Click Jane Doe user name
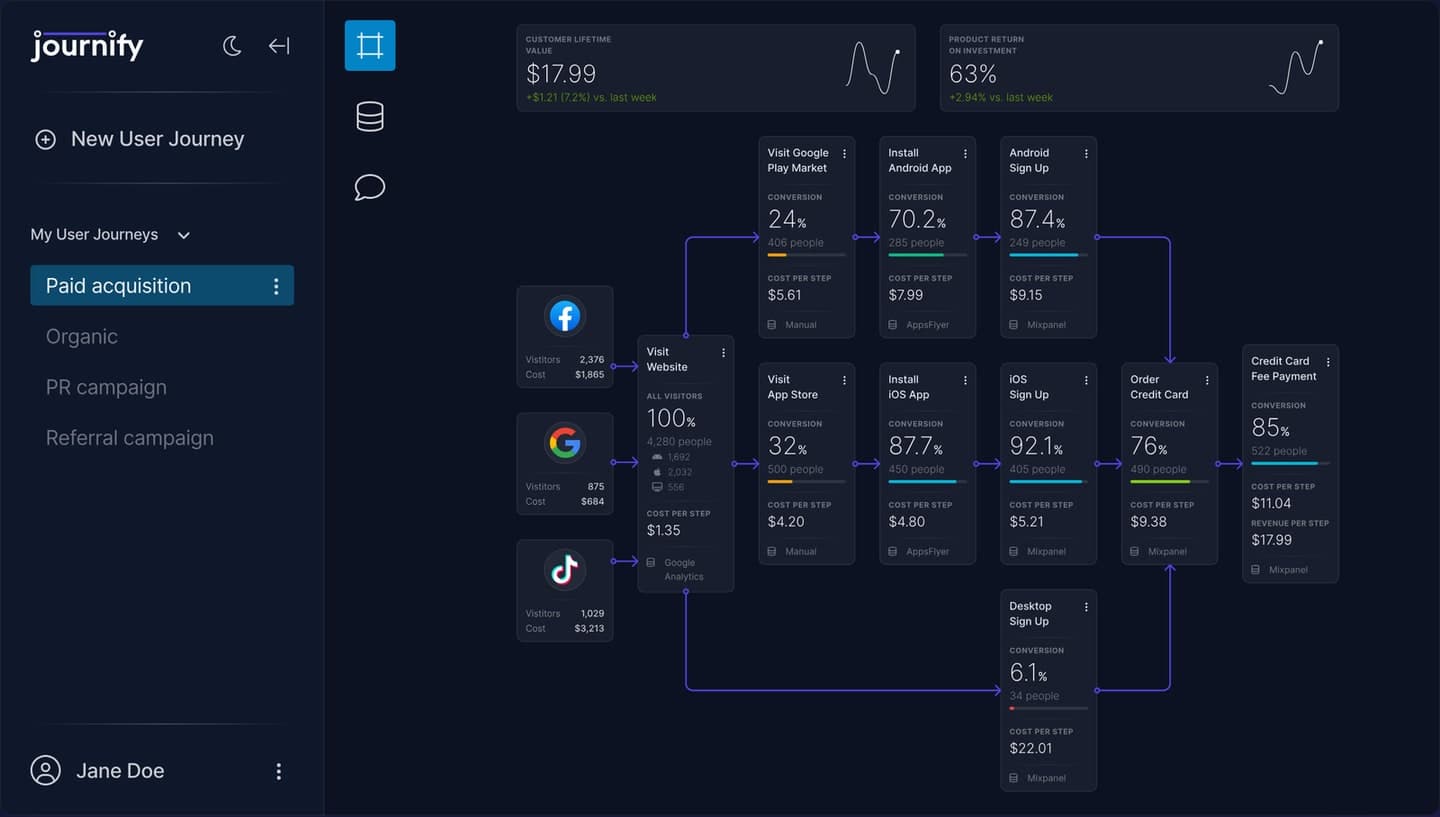 pyautogui.click(x=120, y=771)
